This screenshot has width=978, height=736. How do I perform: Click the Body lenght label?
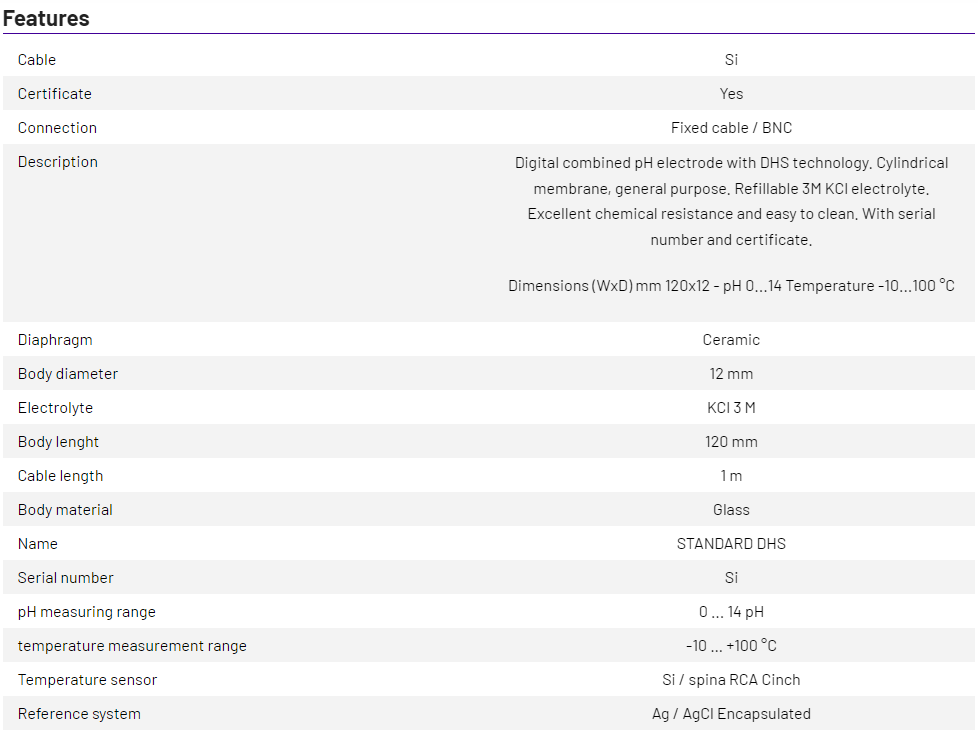(x=58, y=442)
